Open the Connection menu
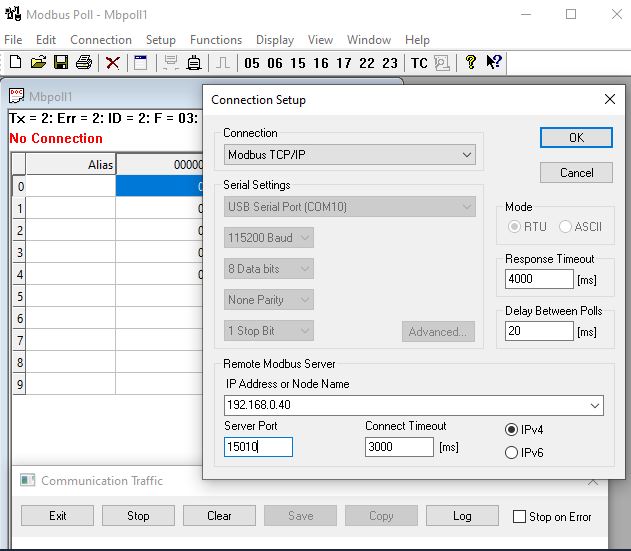The height and width of the screenshot is (551, 631). (x=101, y=40)
